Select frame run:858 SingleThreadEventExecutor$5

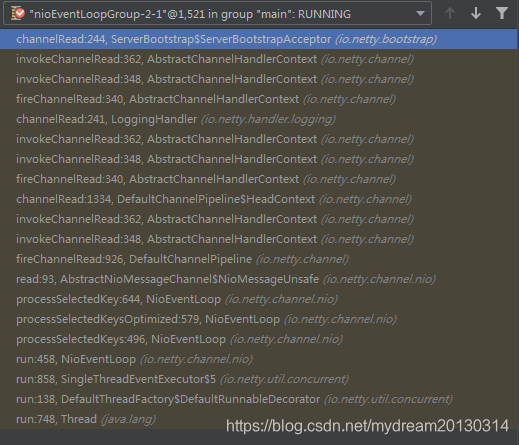point(258,379)
